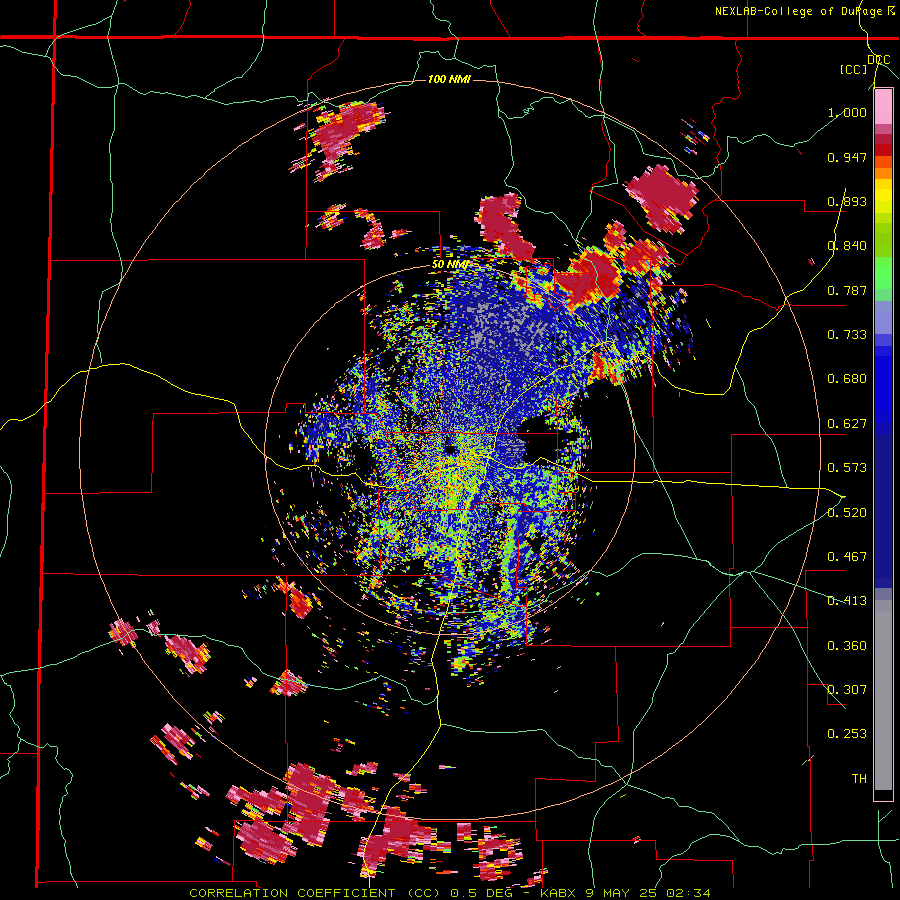Click the 0.307 color scale label
This screenshot has height=900, width=900.
coord(847,690)
